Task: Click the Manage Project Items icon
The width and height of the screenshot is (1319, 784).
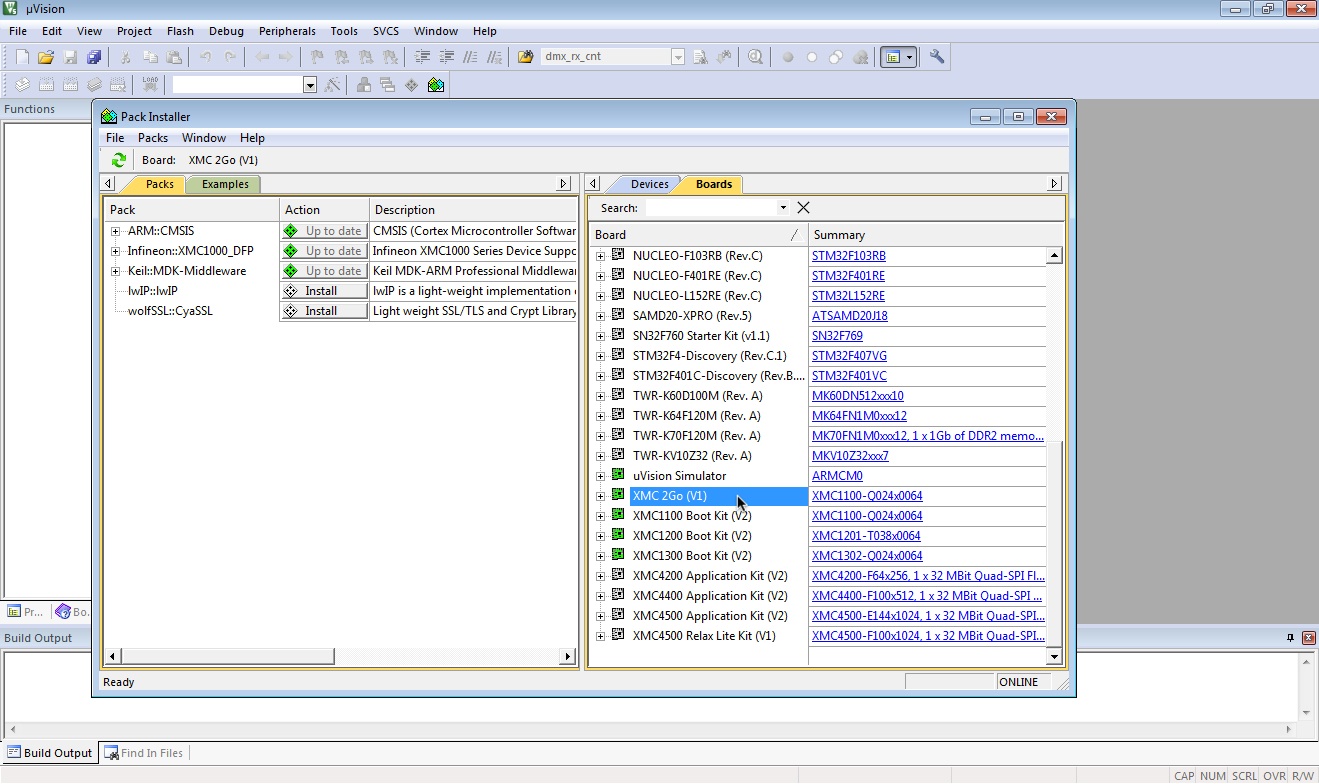Action: pyautogui.click(x=364, y=85)
